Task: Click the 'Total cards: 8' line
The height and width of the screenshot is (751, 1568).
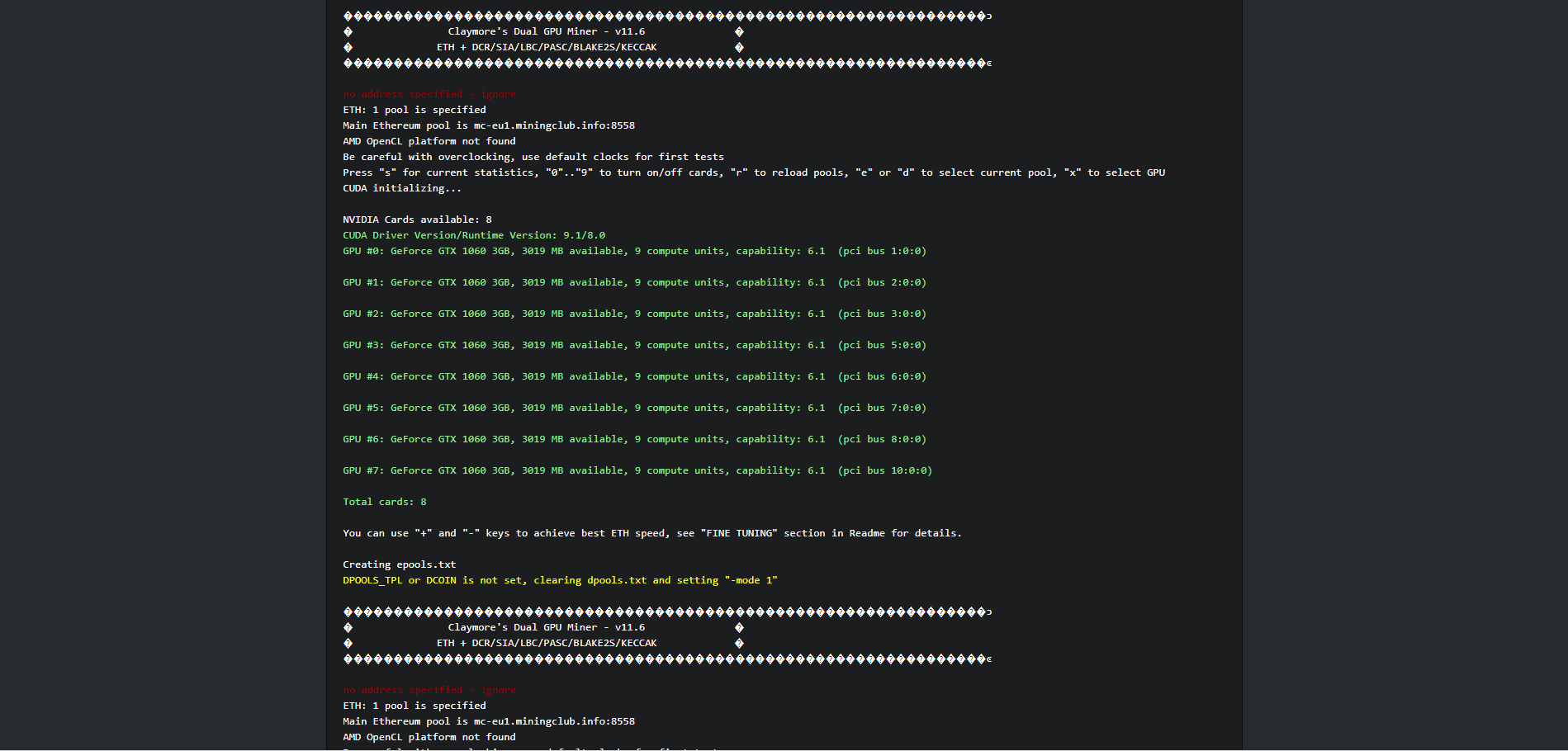Action: (385, 502)
